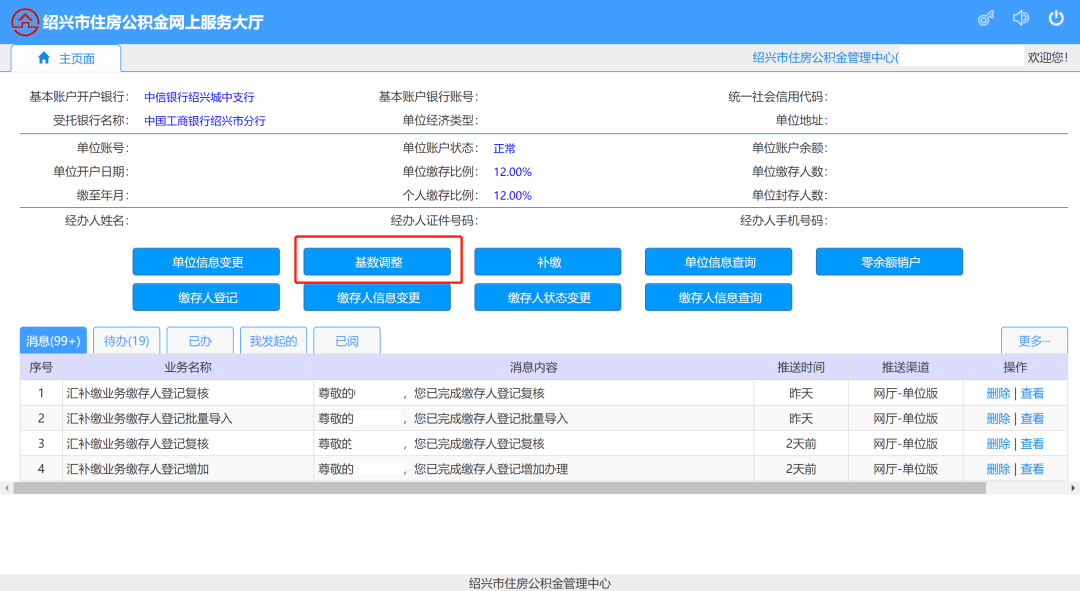1080x591 pixels.
Task: Click right arrow of horizontal scrollbar
Action: coord(1074,488)
